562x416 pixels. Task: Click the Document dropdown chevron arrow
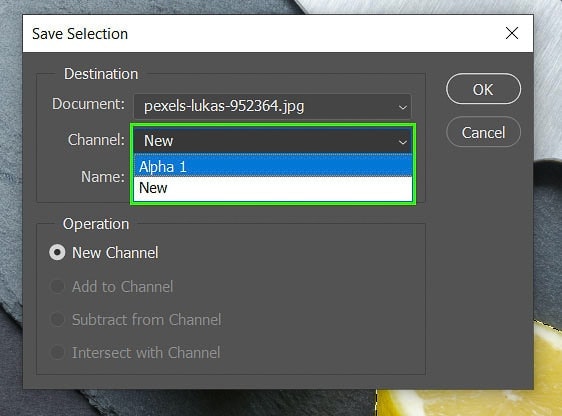pos(403,107)
